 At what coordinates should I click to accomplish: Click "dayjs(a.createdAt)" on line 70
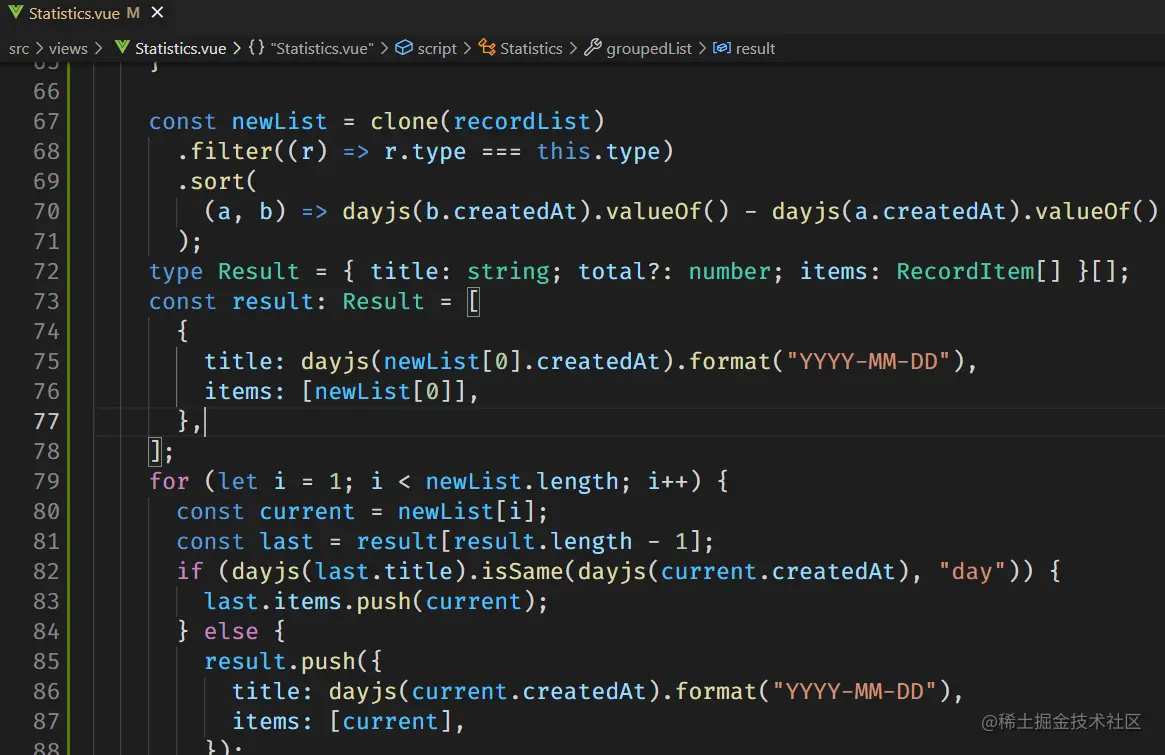click(x=896, y=211)
